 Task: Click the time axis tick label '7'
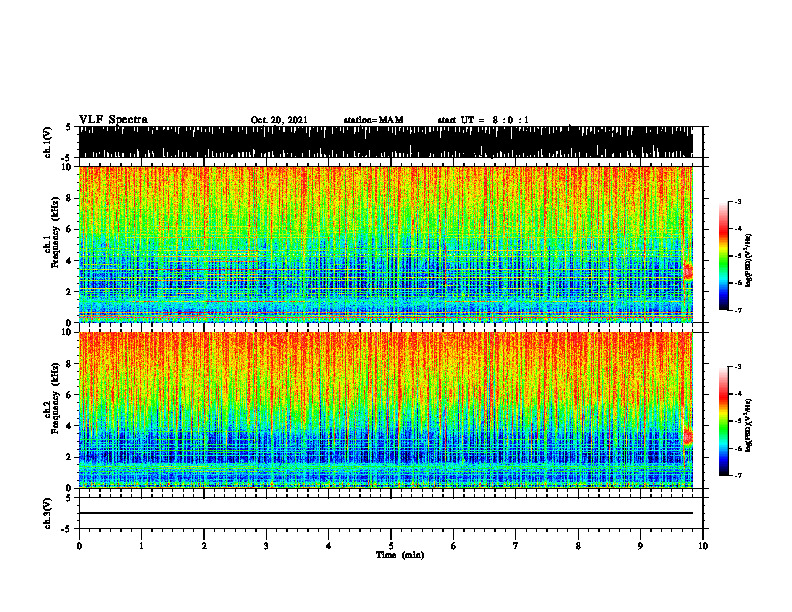click(x=516, y=546)
